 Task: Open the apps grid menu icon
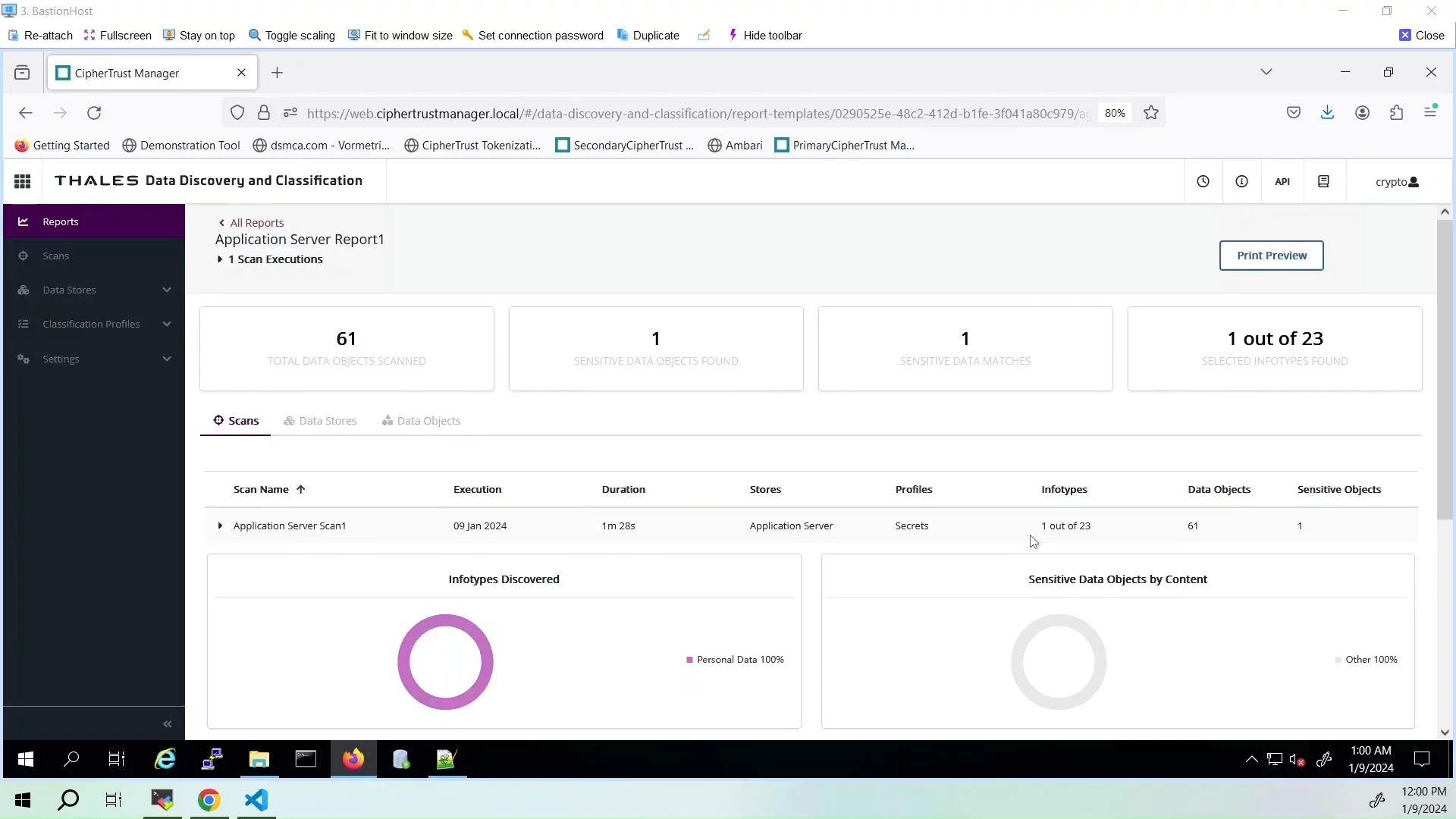pos(23,181)
